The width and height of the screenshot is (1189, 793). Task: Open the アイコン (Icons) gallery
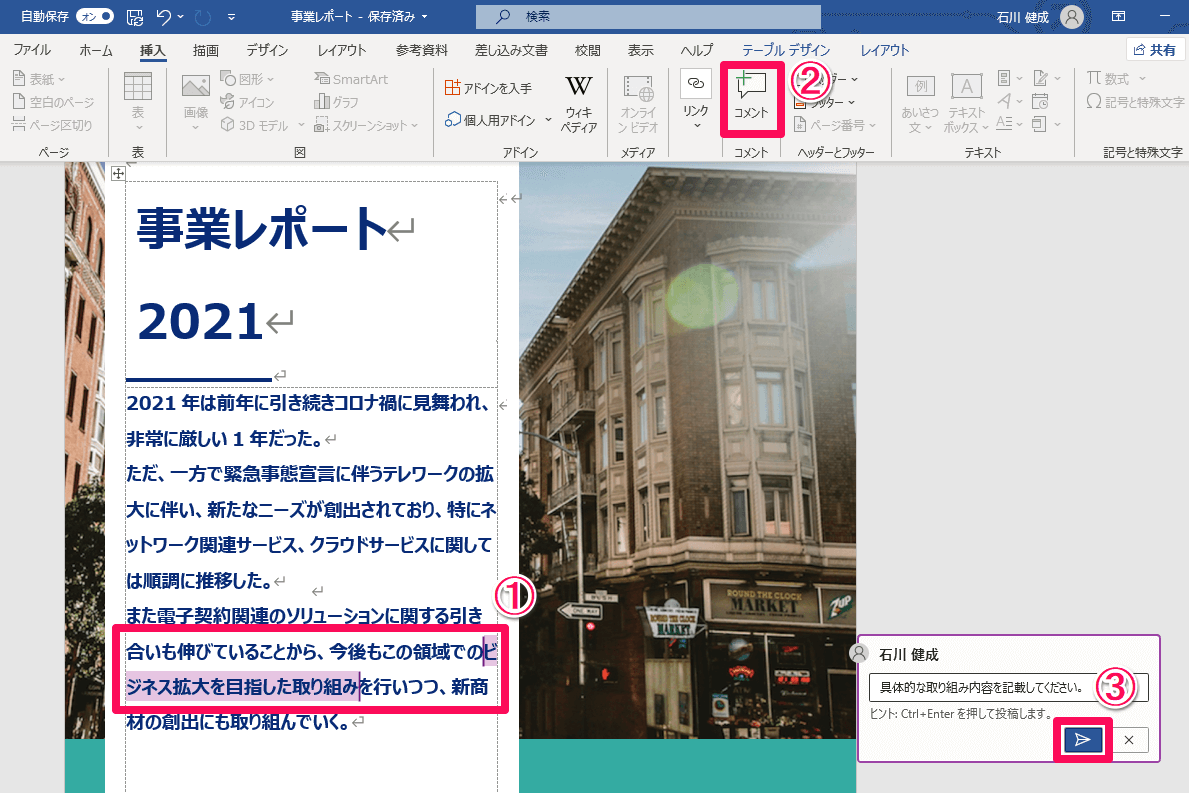242,101
